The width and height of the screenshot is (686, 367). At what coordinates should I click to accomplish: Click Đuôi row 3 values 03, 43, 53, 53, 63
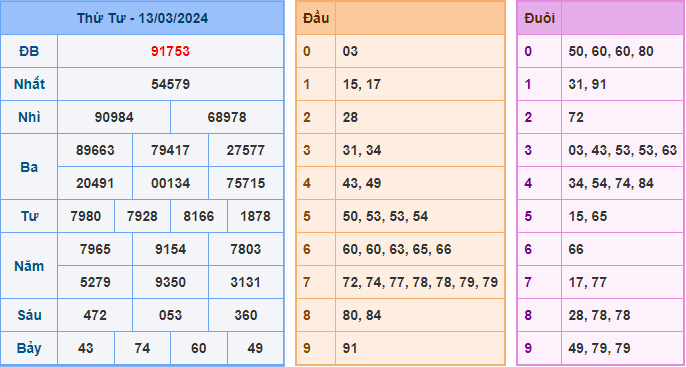pos(623,150)
